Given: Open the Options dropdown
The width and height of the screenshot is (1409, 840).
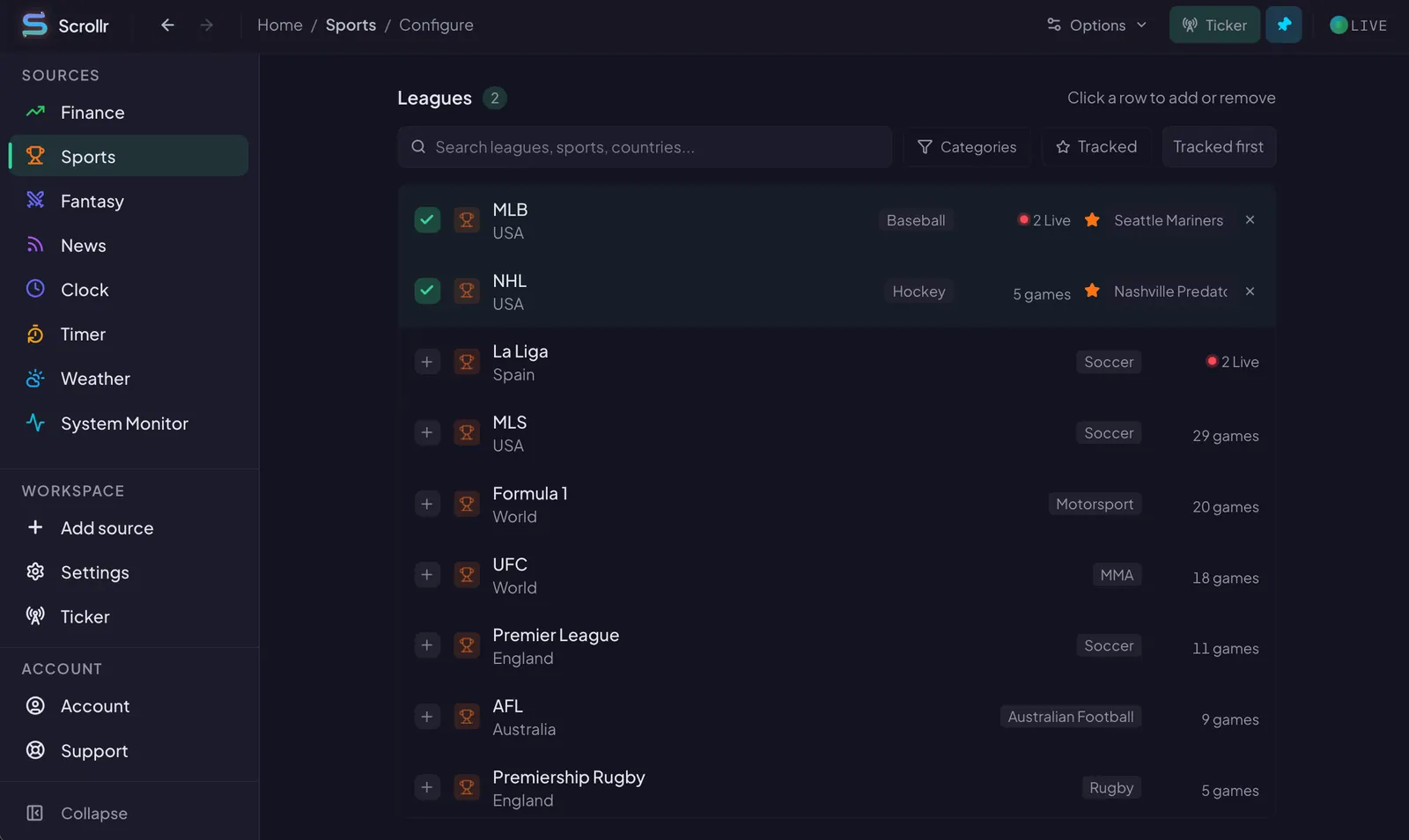Looking at the screenshot, I should click(x=1096, y=25).
